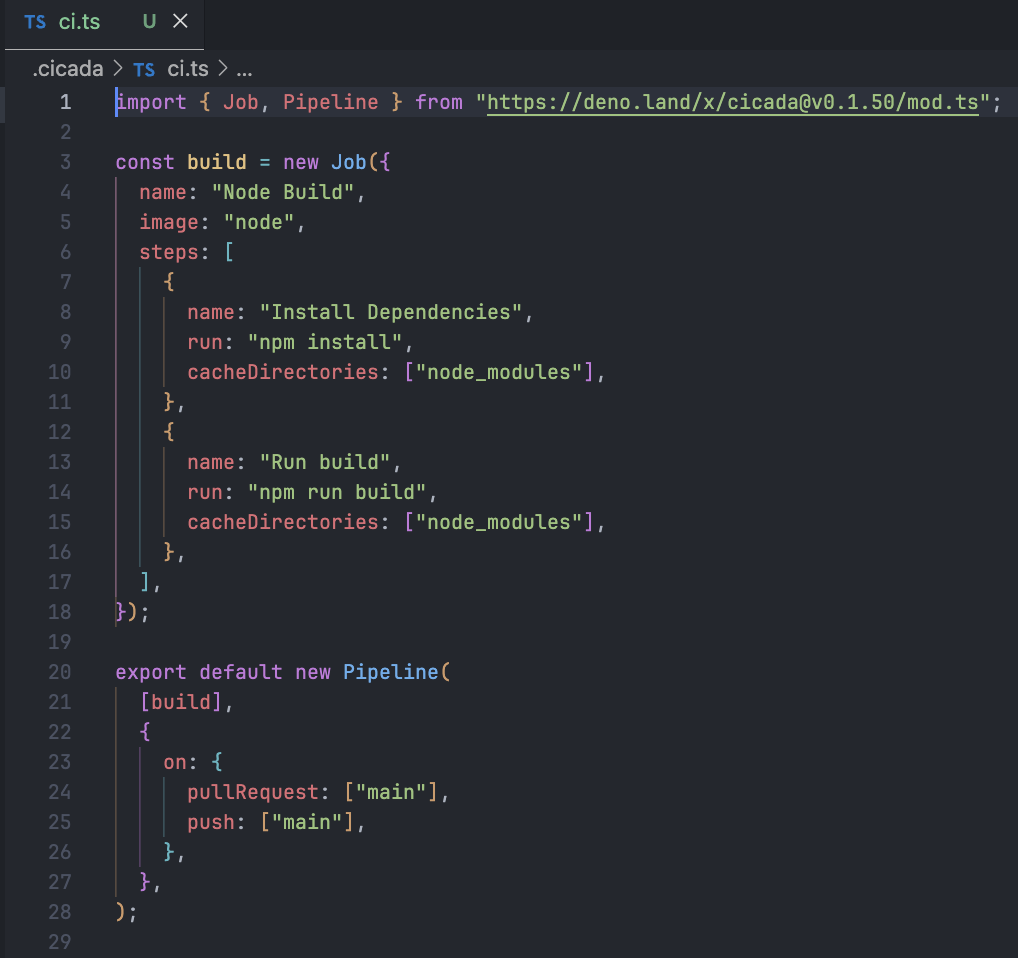Expand the ellipsis breadcrumb symbol list
1018x958 pixels.
244,69
